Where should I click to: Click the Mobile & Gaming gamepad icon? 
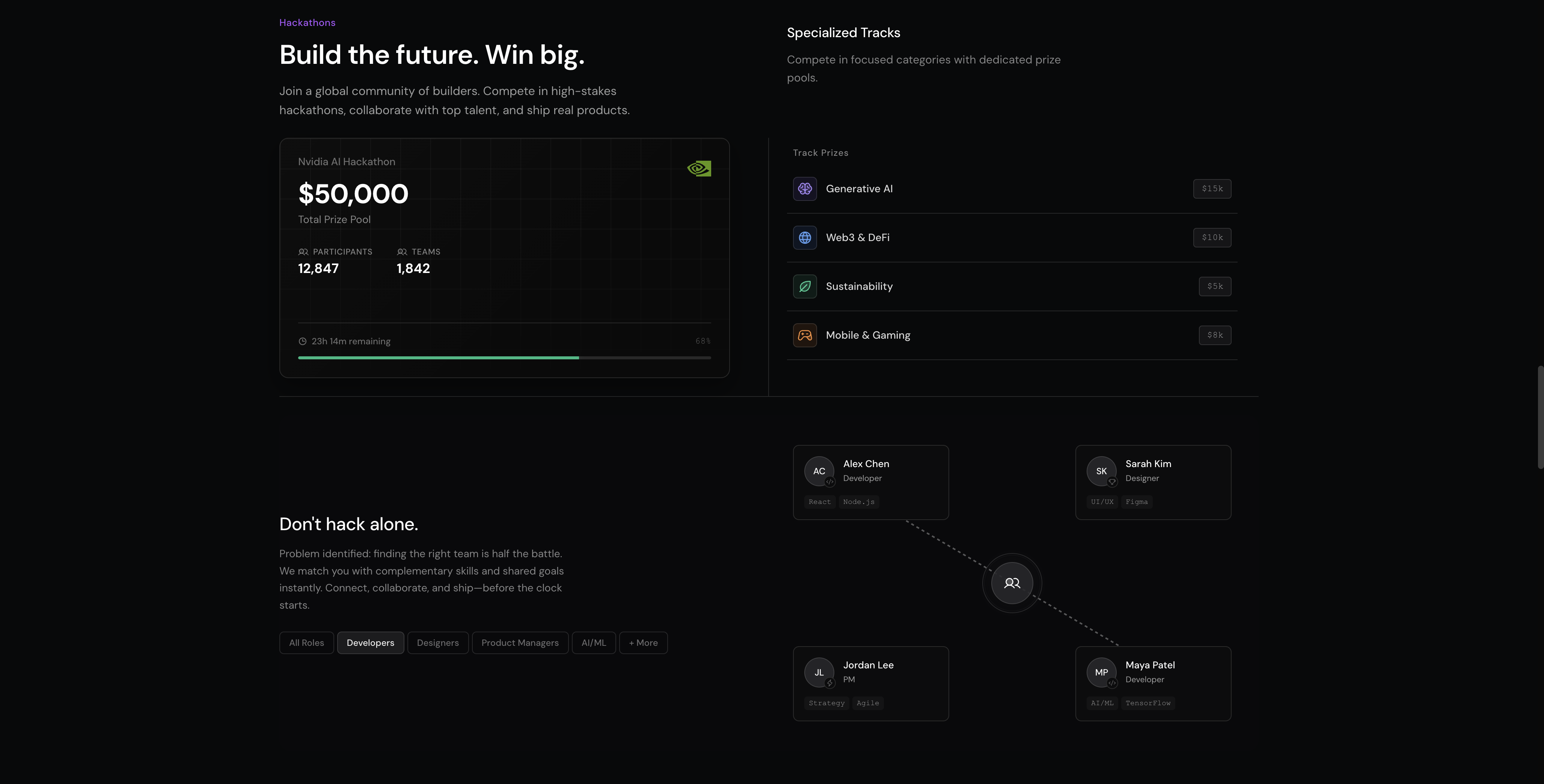click(805, 335)
